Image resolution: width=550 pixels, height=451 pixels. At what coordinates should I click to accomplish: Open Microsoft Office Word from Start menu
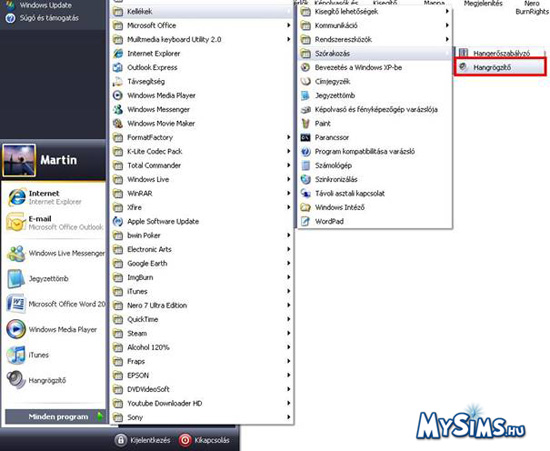coord(54,304)
